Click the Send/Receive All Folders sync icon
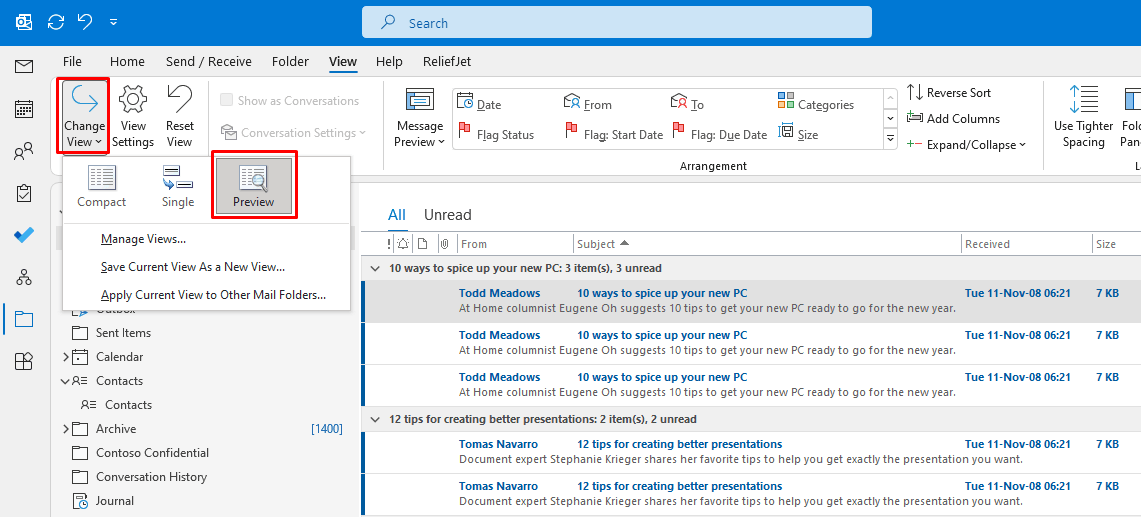This screenshot has height=517, width=1141. [56, 23]
